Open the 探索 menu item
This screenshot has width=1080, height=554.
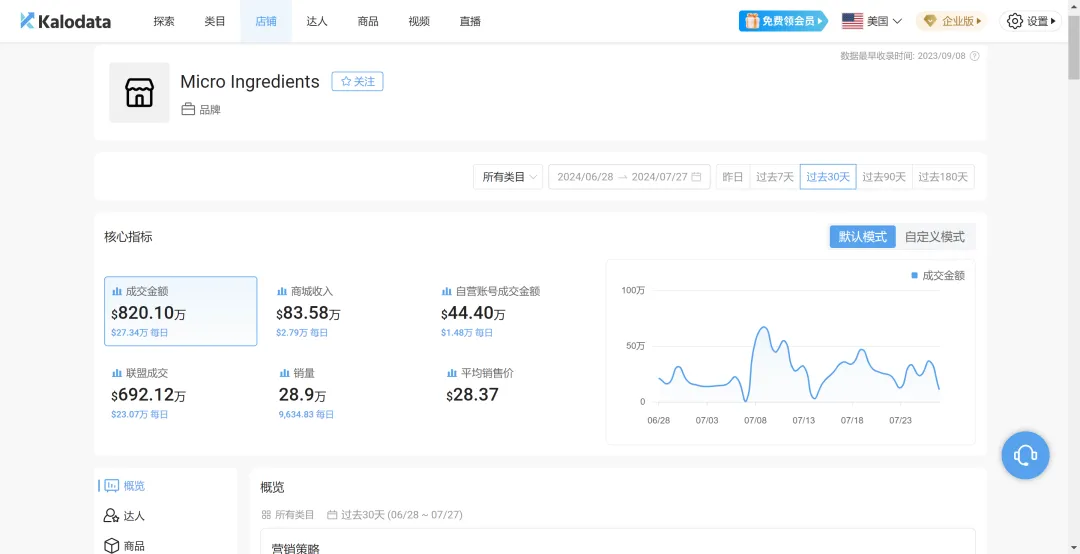(164, 21)
